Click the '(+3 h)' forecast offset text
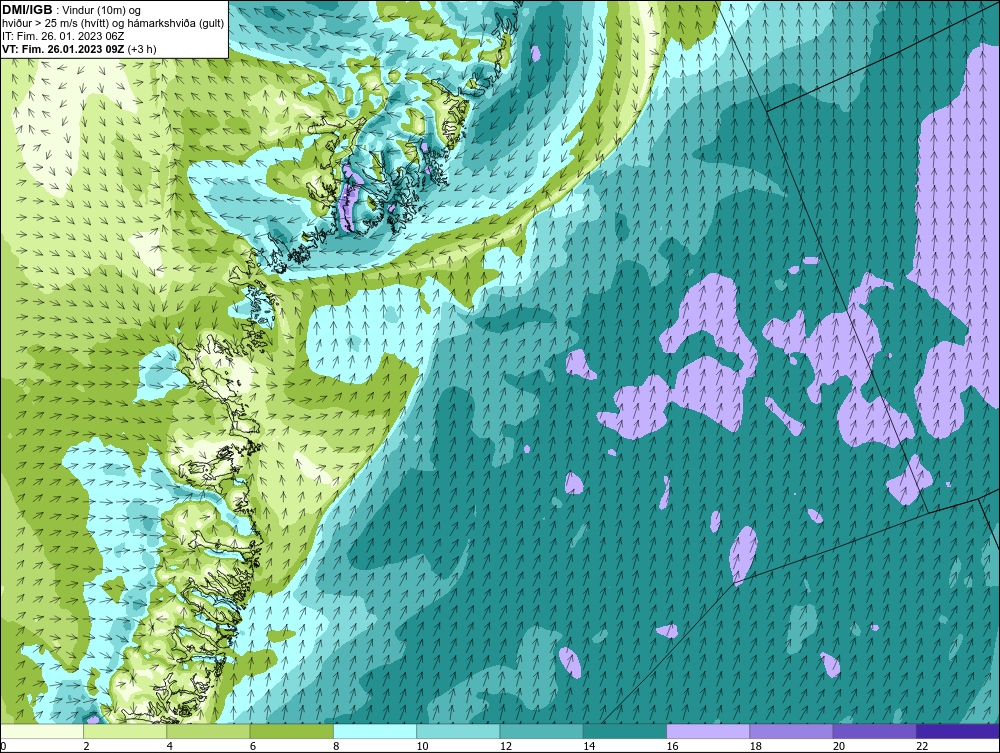The width and height of the screenshot is (1000, 753). click(x=142, y=48)
